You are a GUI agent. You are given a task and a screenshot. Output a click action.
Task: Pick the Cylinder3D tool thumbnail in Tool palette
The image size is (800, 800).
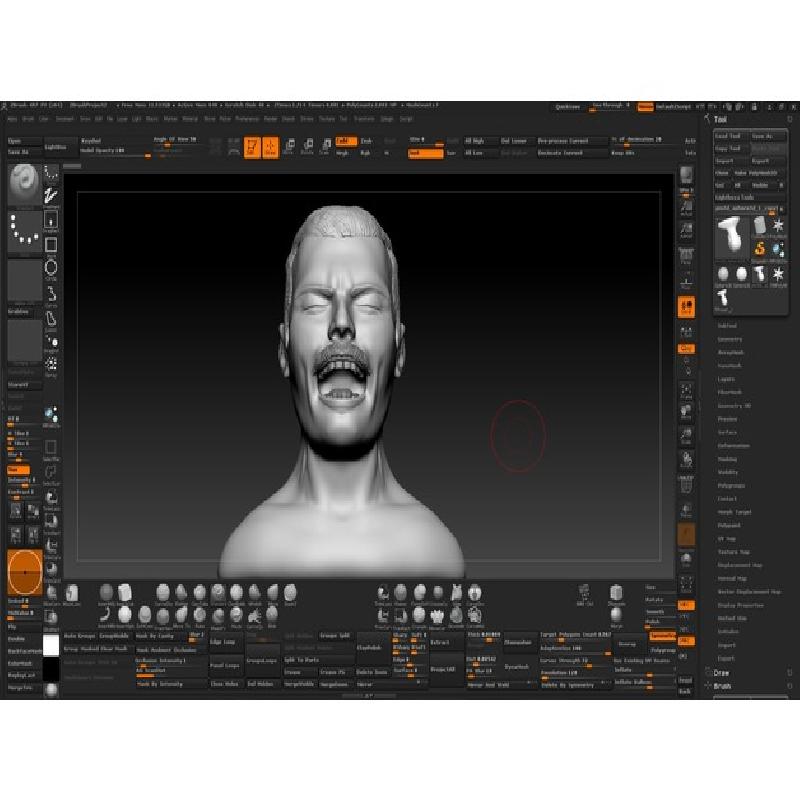(760, 226)
